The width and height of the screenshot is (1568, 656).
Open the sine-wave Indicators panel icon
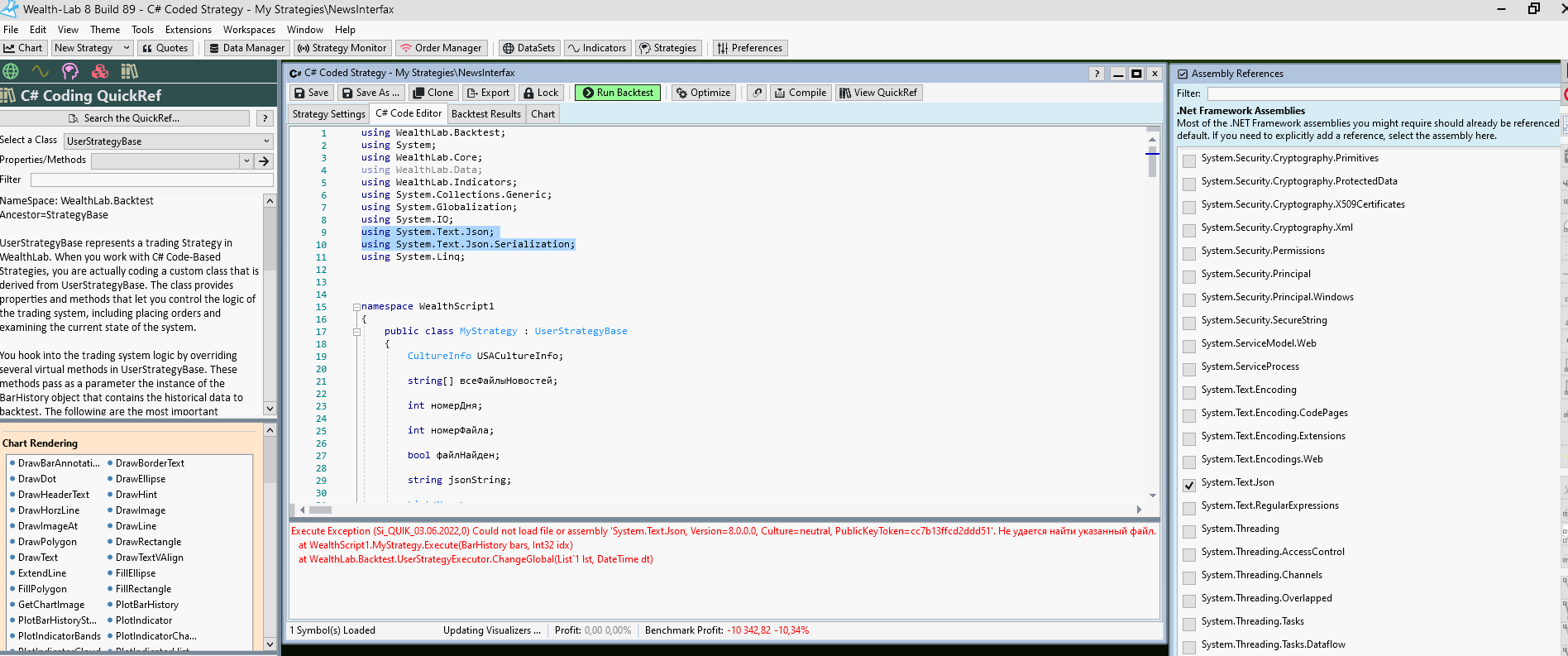tap(40, 71)
